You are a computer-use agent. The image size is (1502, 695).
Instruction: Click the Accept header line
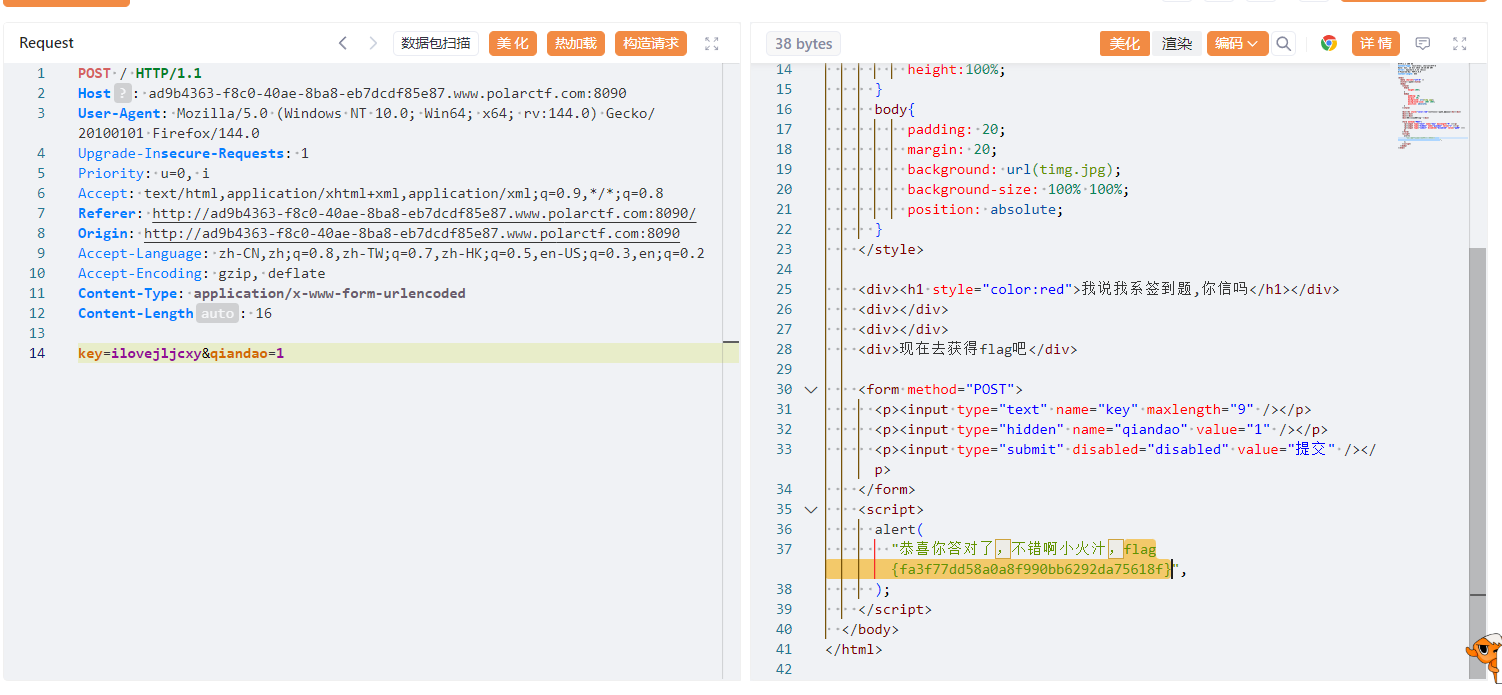[371, 193]
